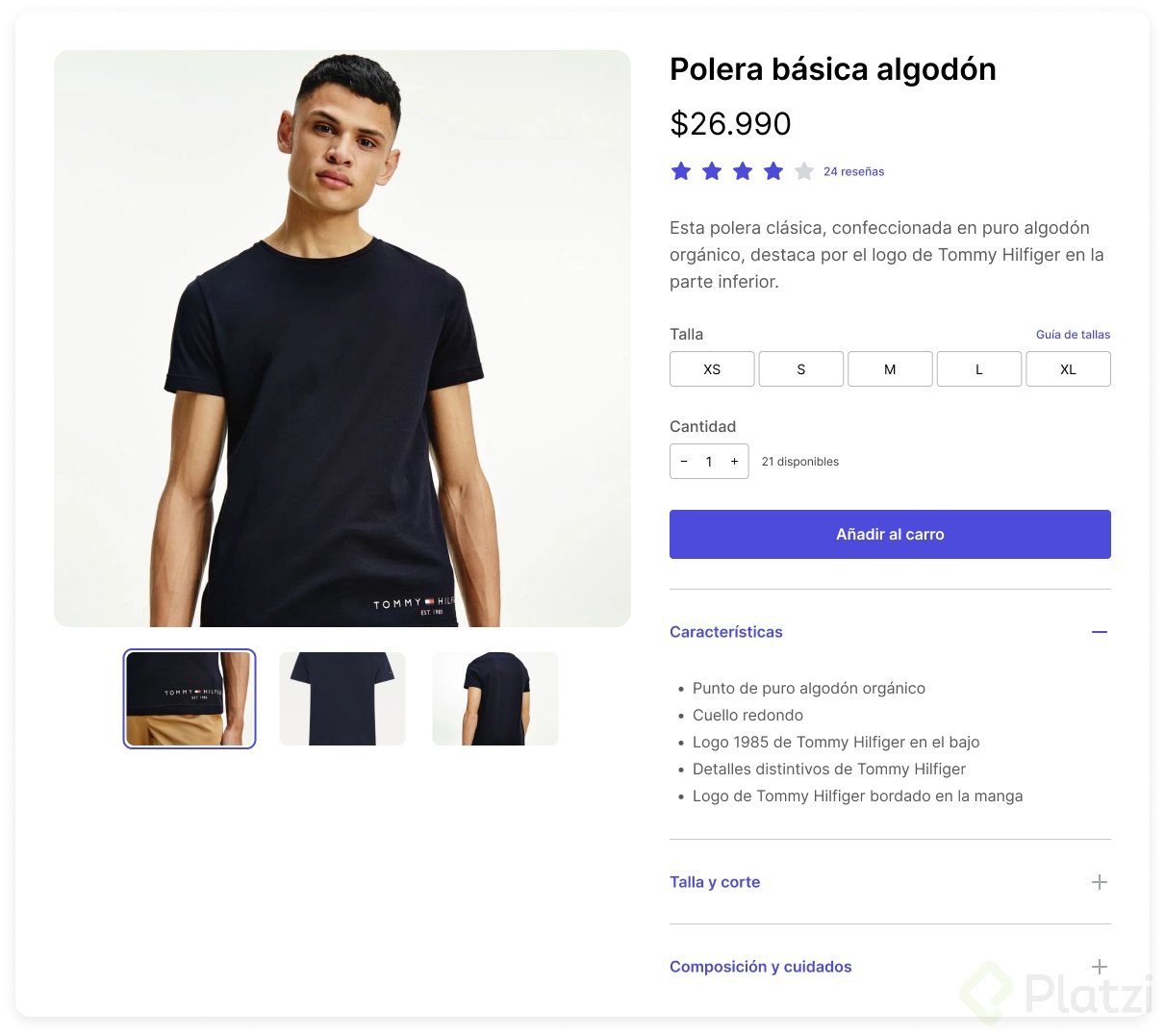This screenshot has width=1165, height=1036.
Task: Click the first rating star
Action: 681,171
